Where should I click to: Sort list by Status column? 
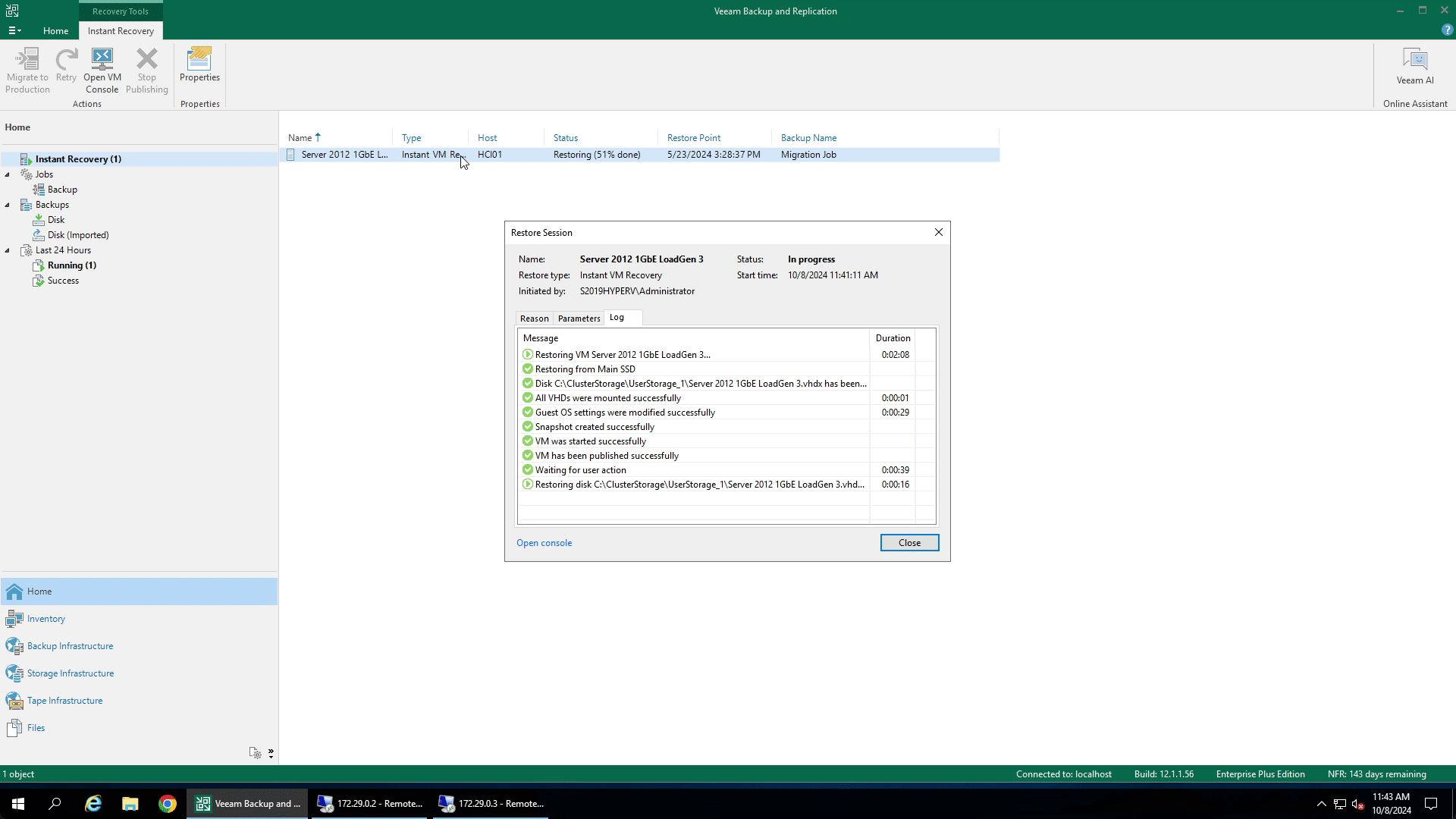[x=601, y=138]
